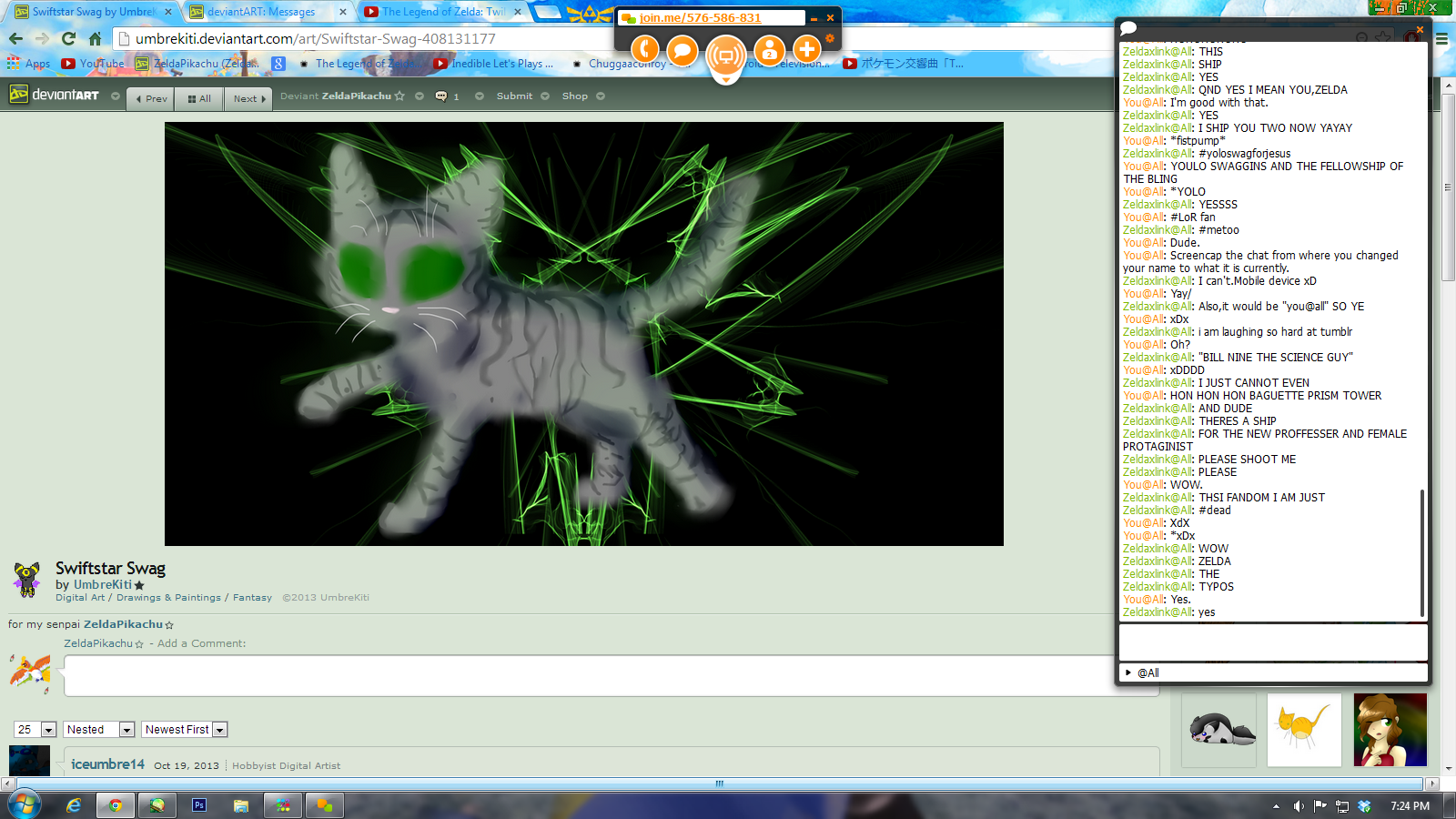Open the 25 comments-per-page dropdown
Screen dimensions: 1456x819
tap(35, 730)
